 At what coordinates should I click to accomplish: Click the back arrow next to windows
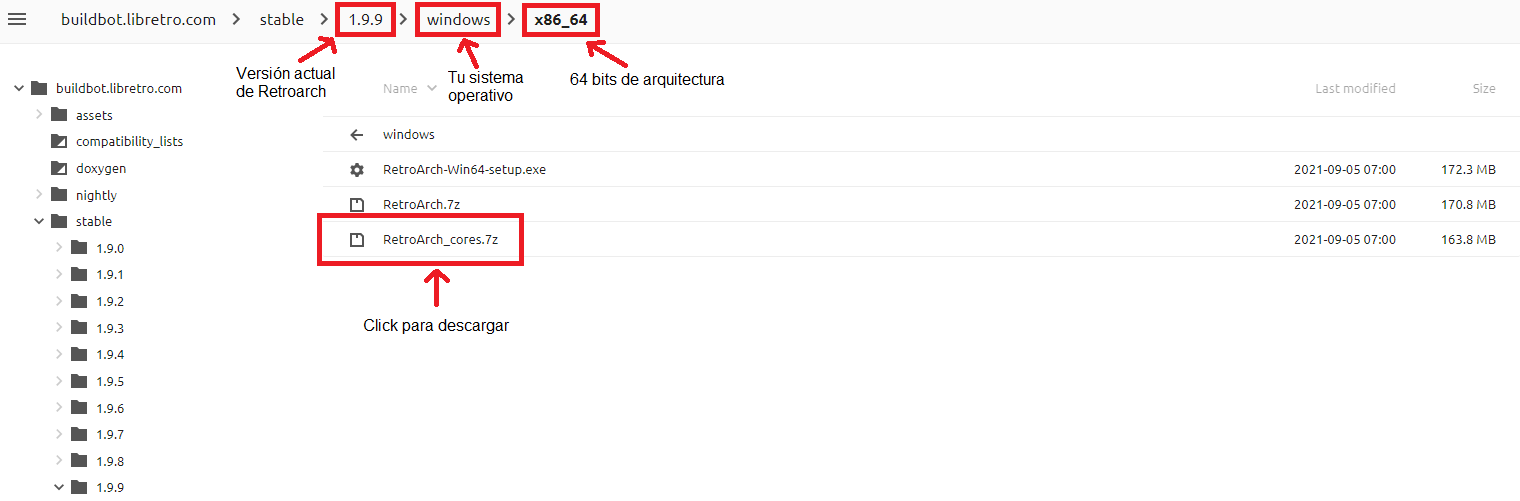coord(357,135)
